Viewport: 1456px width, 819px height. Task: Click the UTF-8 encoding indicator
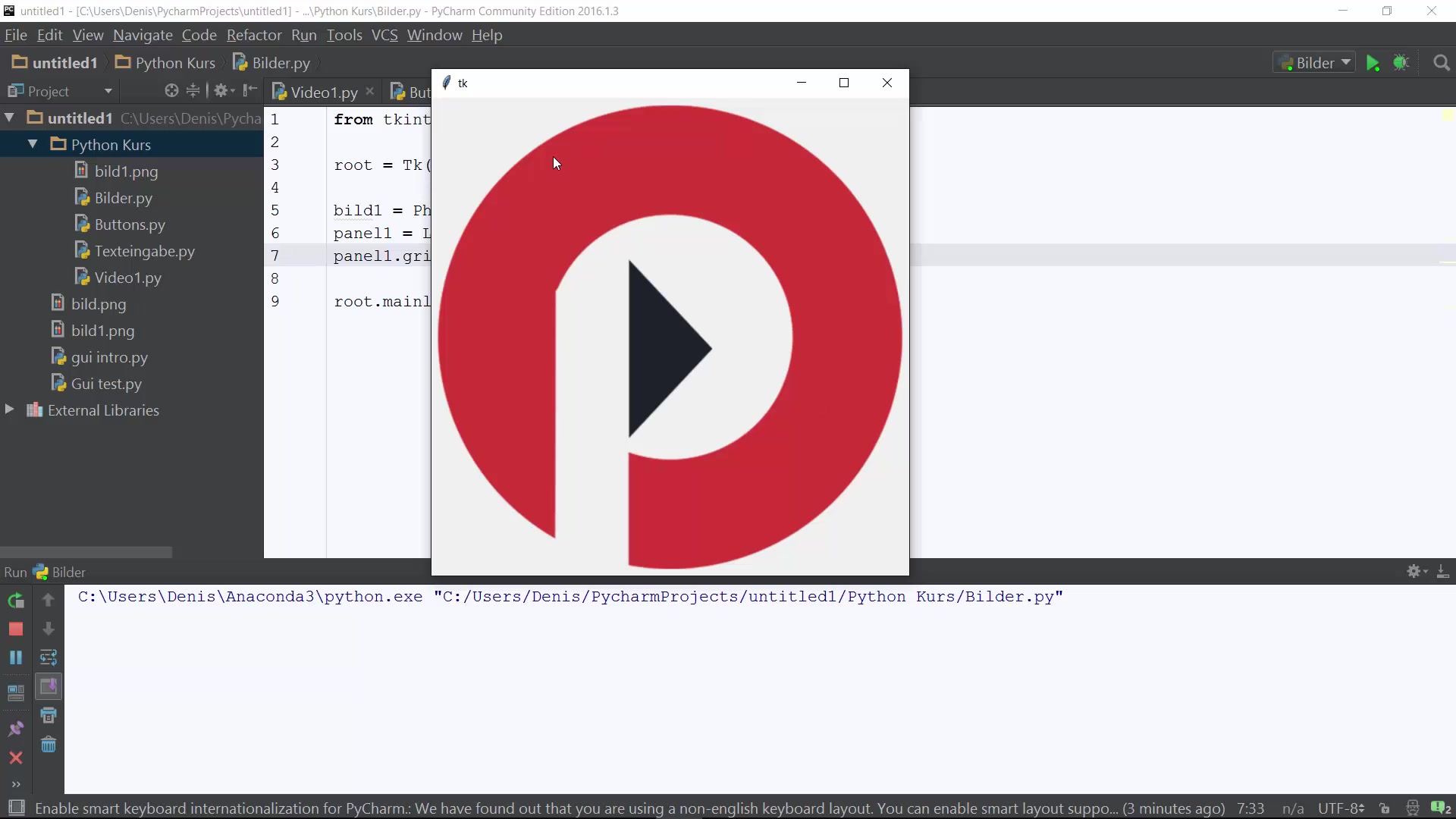click(x=1340, y=808)
